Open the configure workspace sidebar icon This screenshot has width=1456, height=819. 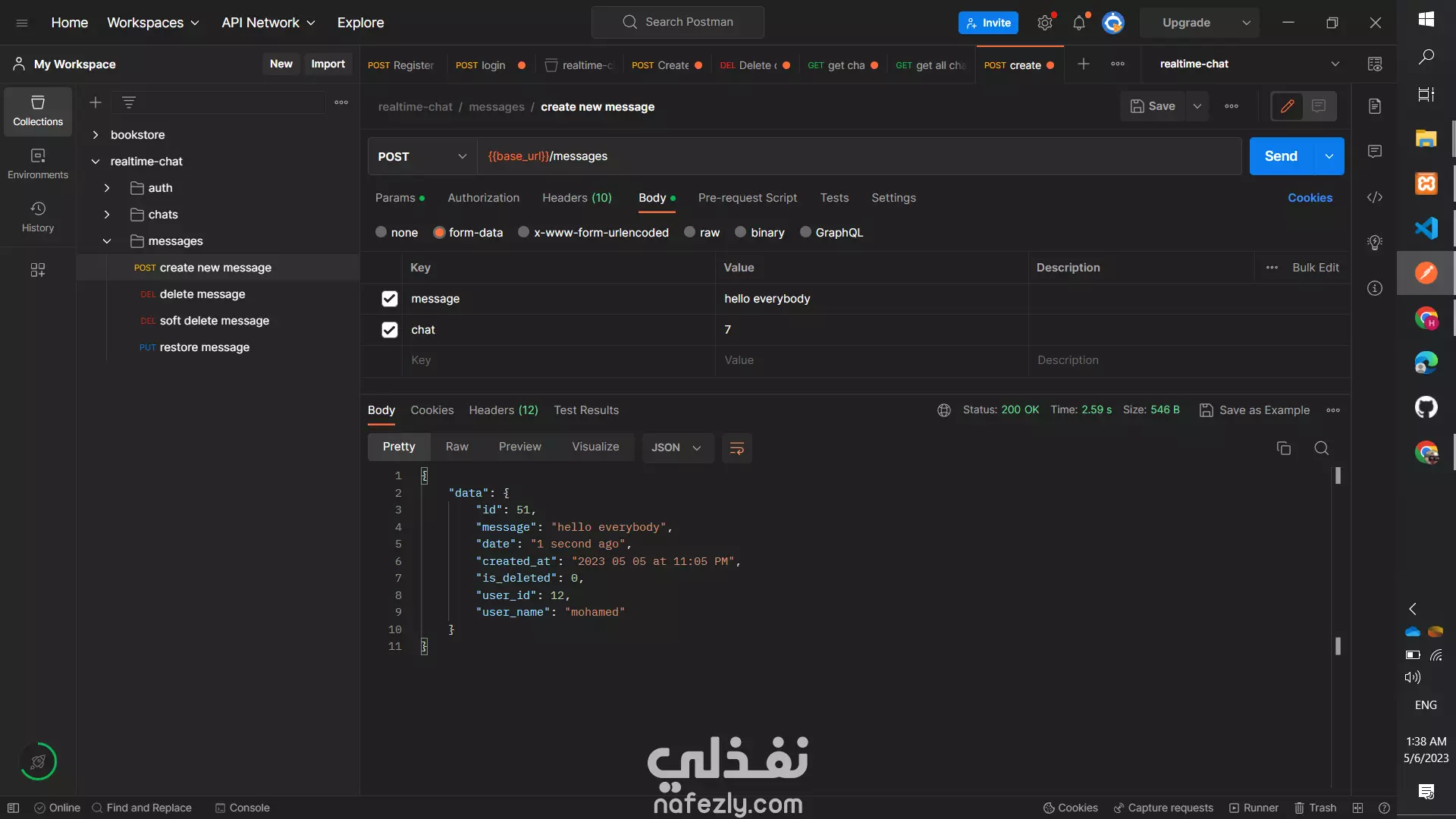coord(38,270)
